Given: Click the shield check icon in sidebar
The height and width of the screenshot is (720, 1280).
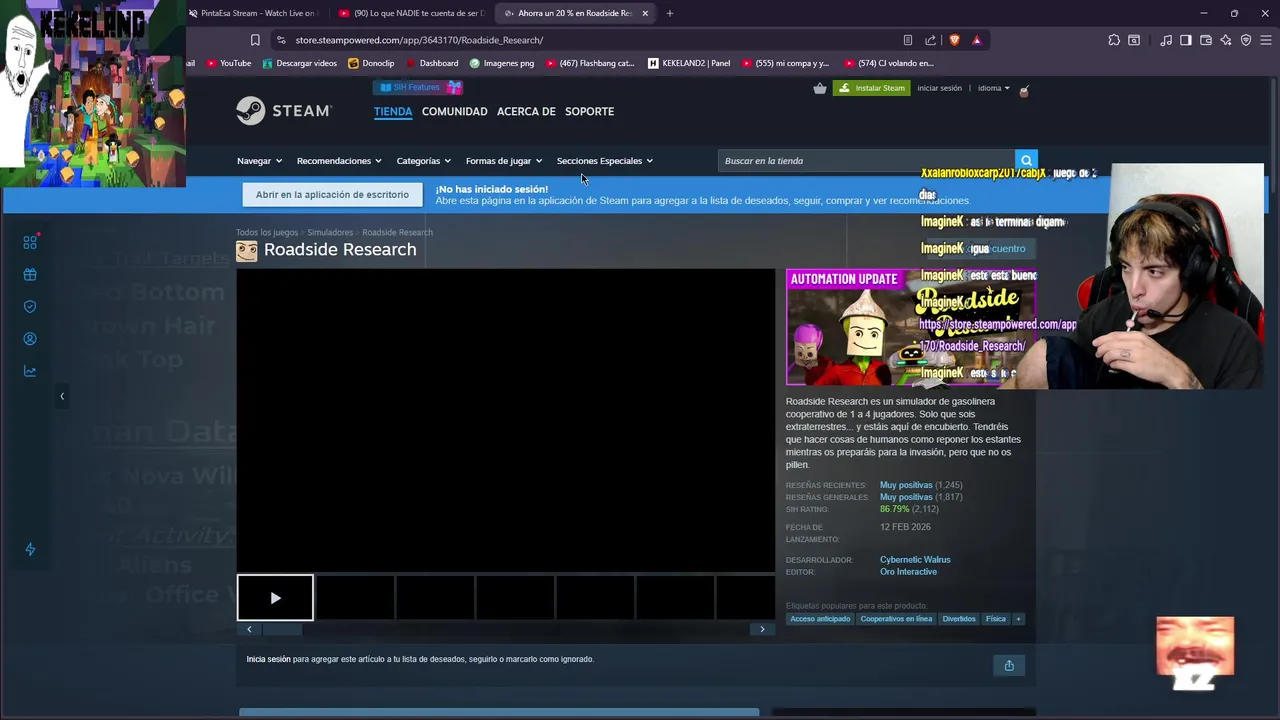Looking at the screenshot, I should click(x=30, y=306).
